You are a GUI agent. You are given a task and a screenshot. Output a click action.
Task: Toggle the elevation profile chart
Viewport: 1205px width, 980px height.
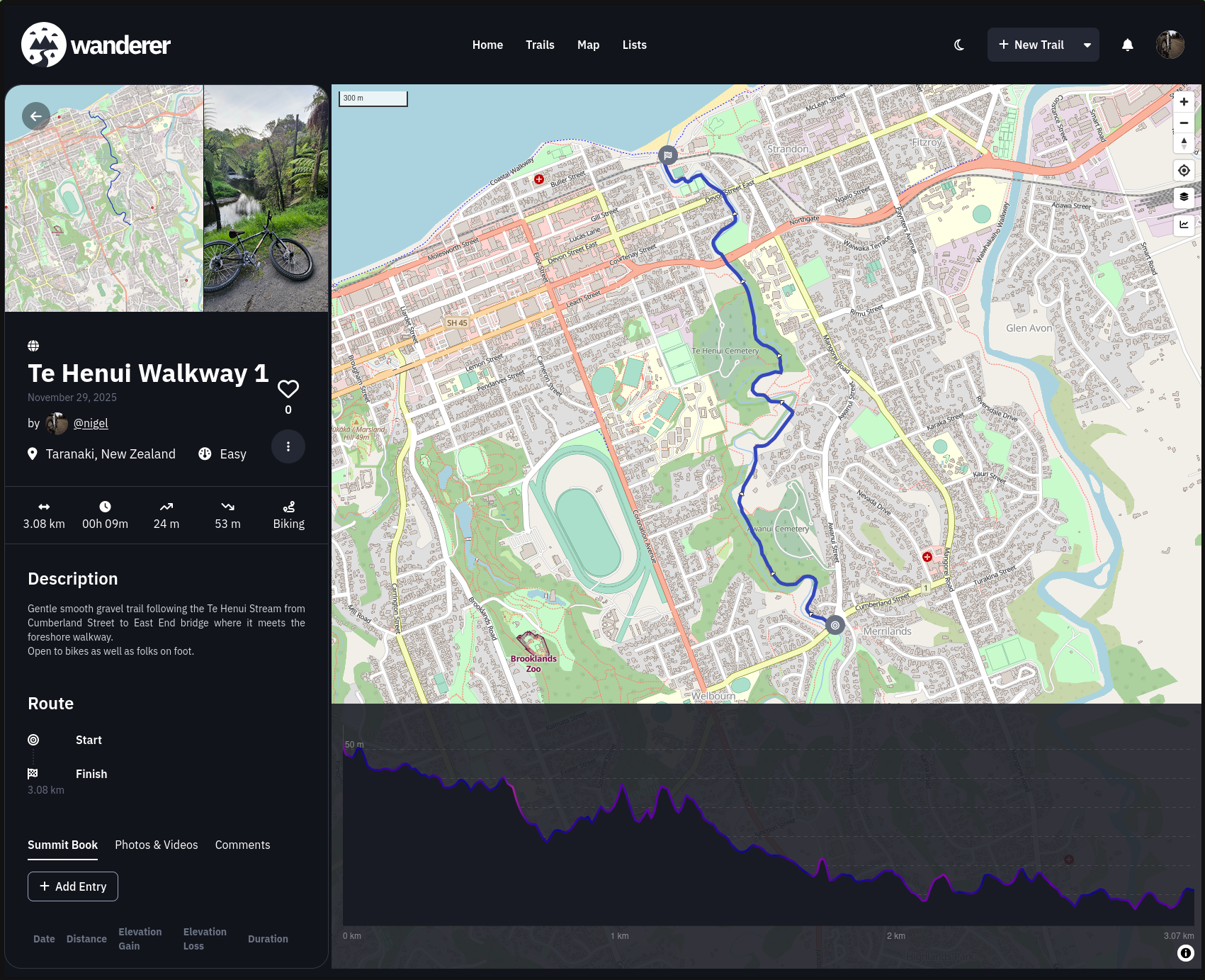[1184, 225]
